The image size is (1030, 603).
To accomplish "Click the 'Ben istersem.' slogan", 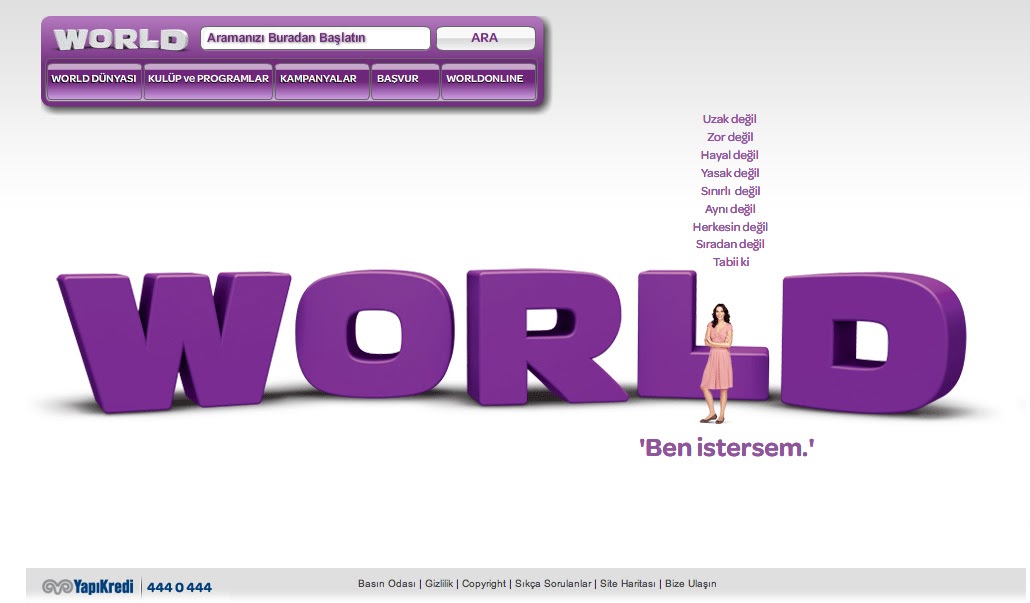I will (x=727, y=448).
